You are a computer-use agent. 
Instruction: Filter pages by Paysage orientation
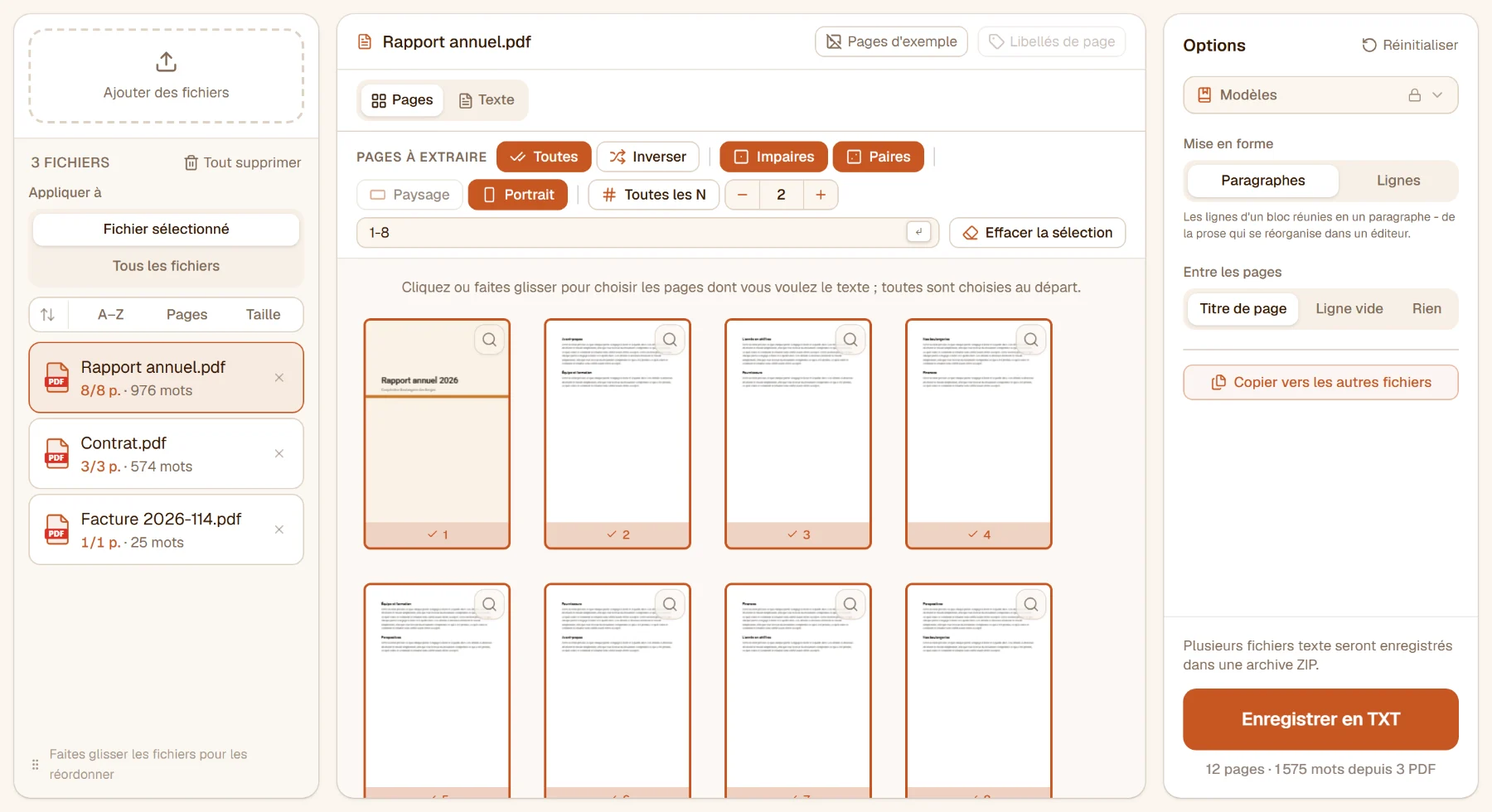click(x=409, y=195)
